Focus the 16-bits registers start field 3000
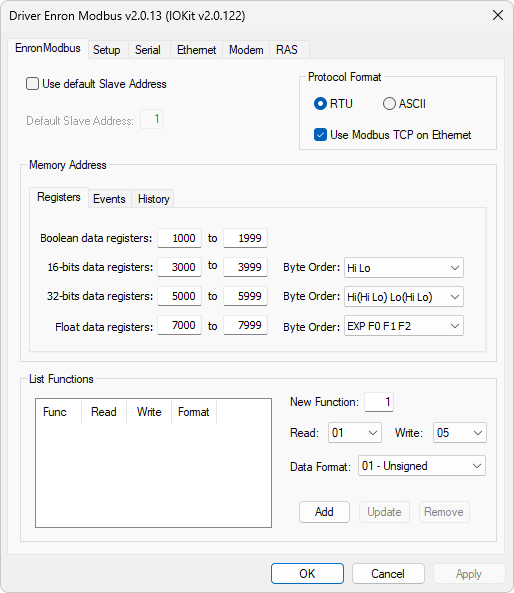Screen dimensions: 514x593 click(180, 267)
